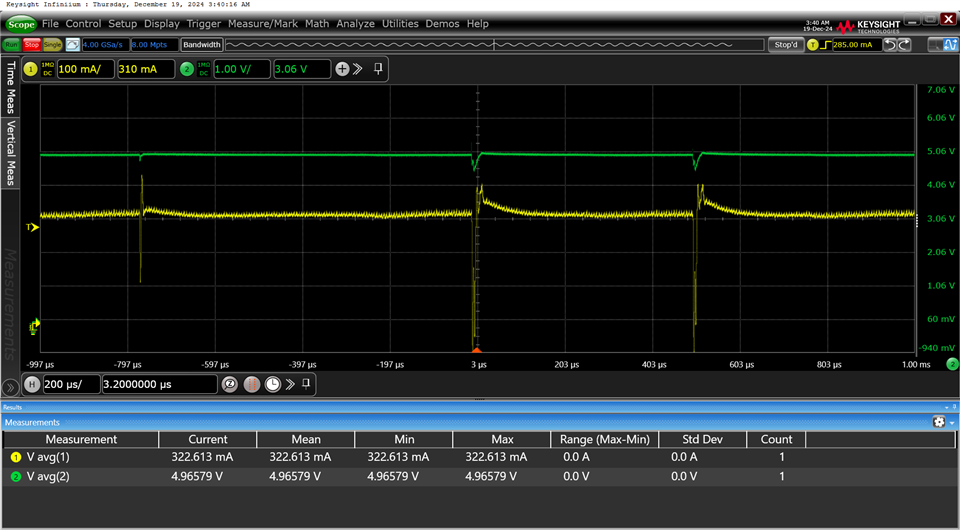Click the channel ground reference marker

pos(34,326)
